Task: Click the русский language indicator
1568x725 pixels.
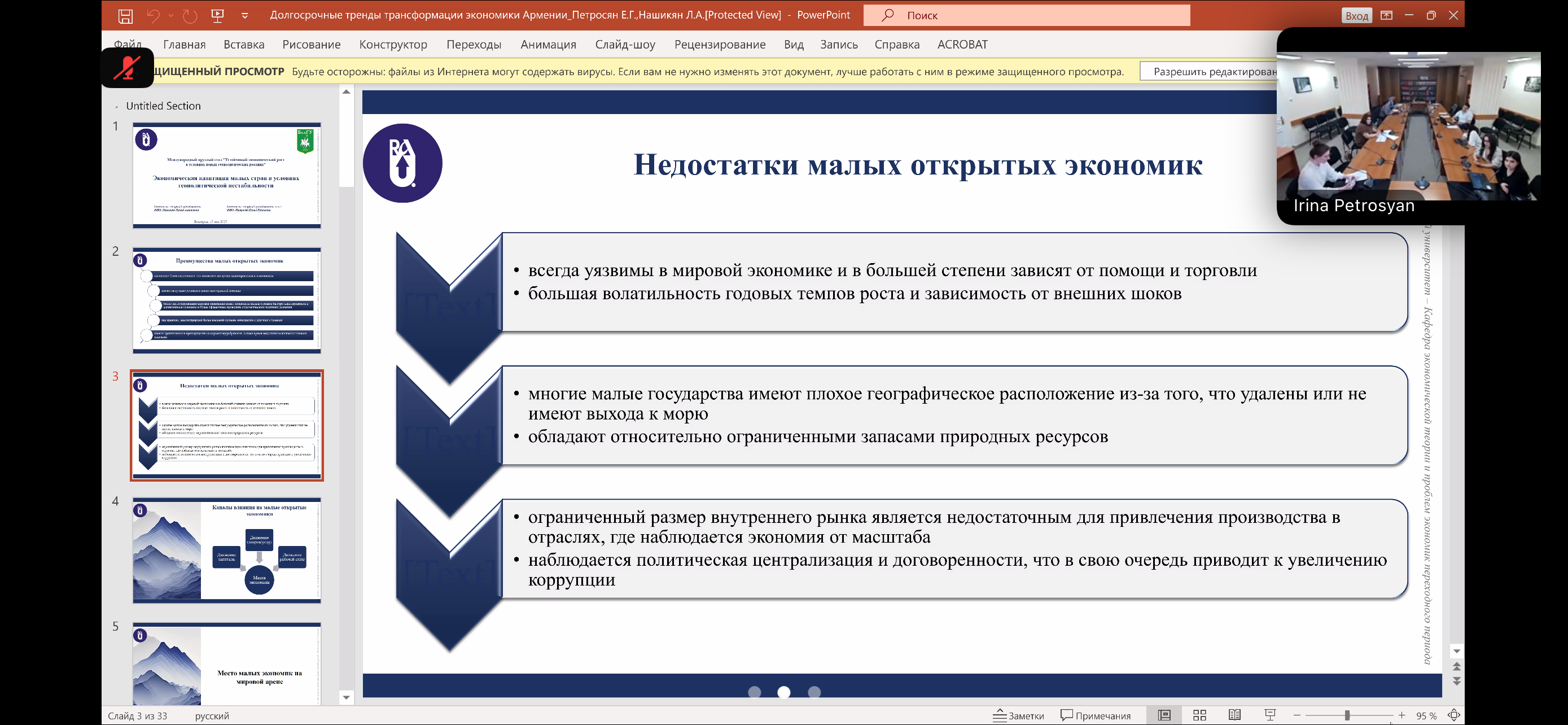Action: click(x=212, y=716)
